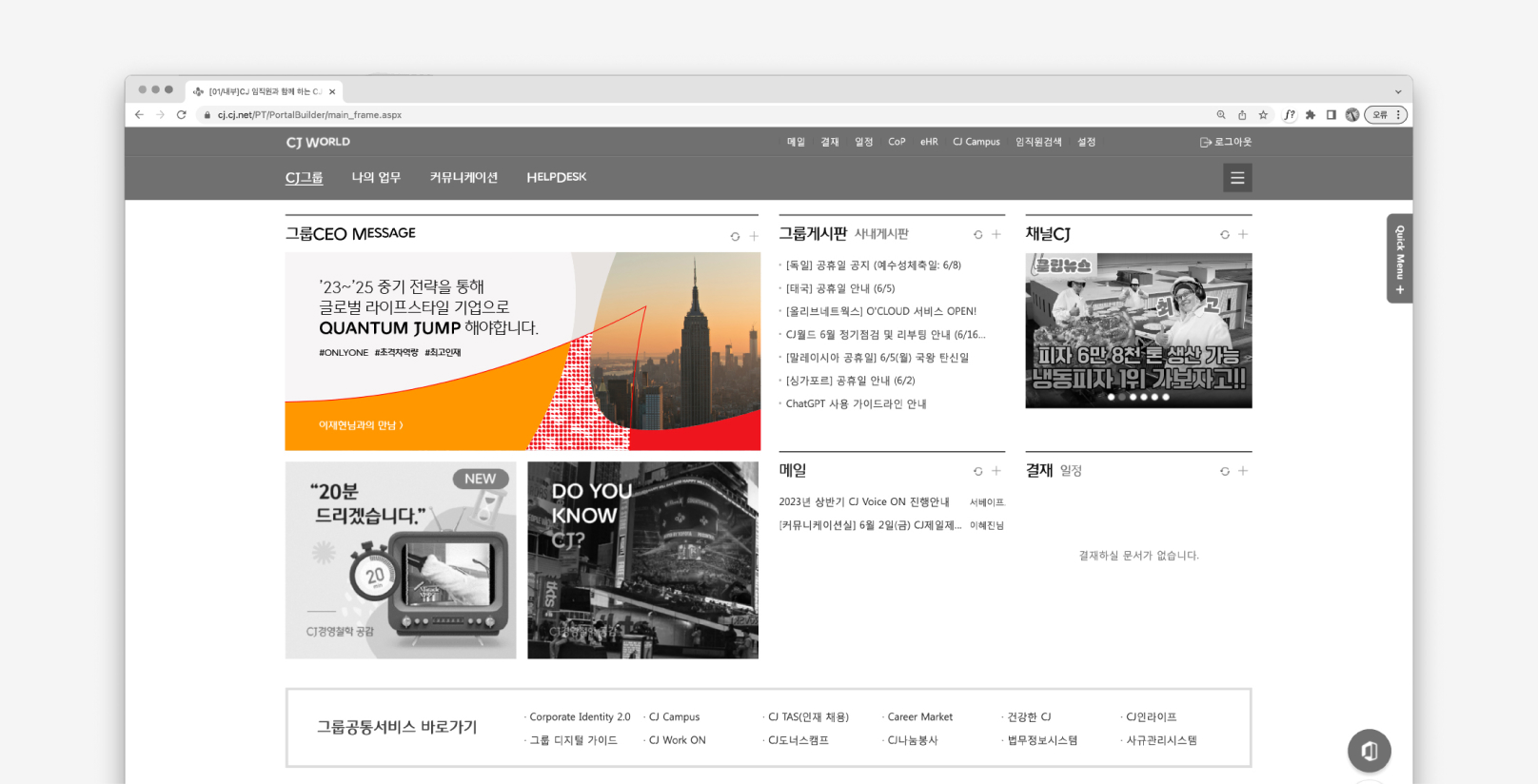Switch to the 사내게시판 tab

pos(881,234)
